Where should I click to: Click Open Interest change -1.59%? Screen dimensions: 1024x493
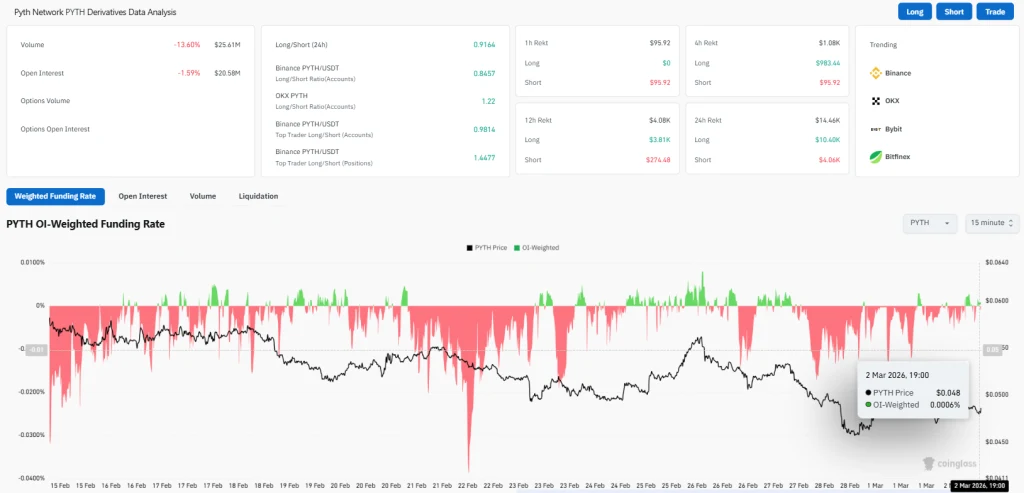[x=189, y=73]
